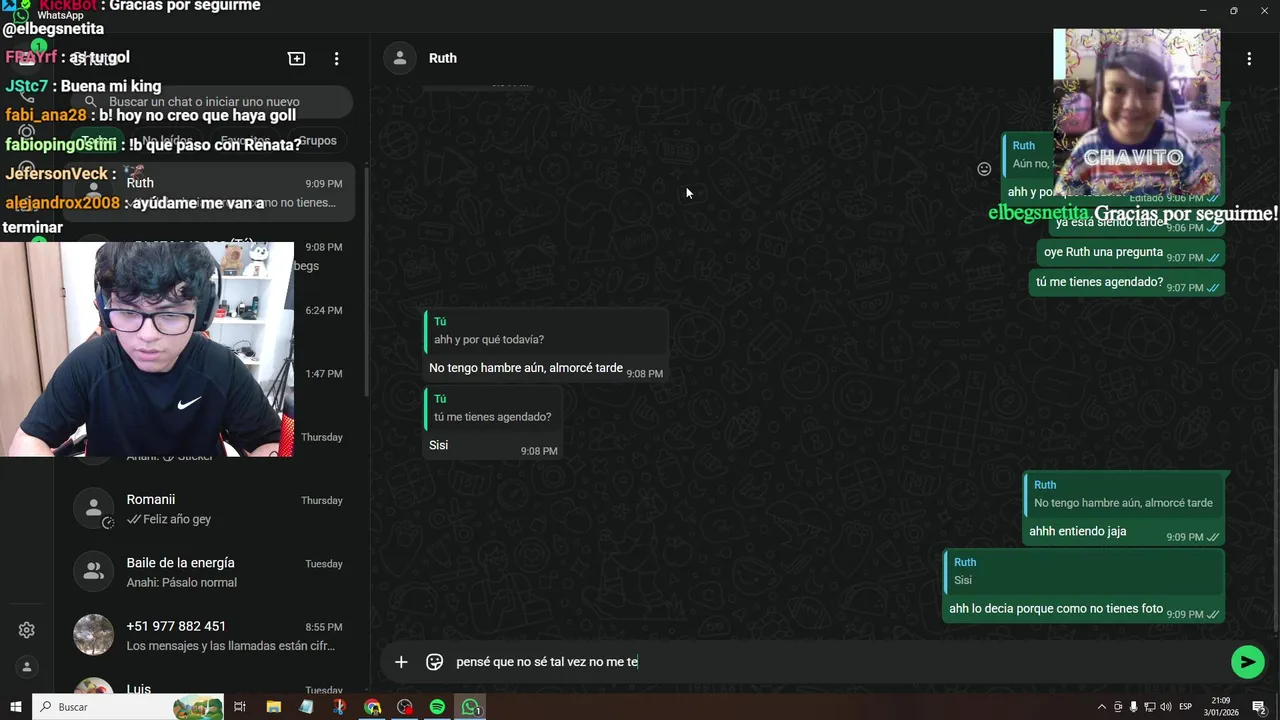This screenshot has height=720, width=1280.
Task: Click the +51 977 882 451 contact photo
Action: point(93,635)
